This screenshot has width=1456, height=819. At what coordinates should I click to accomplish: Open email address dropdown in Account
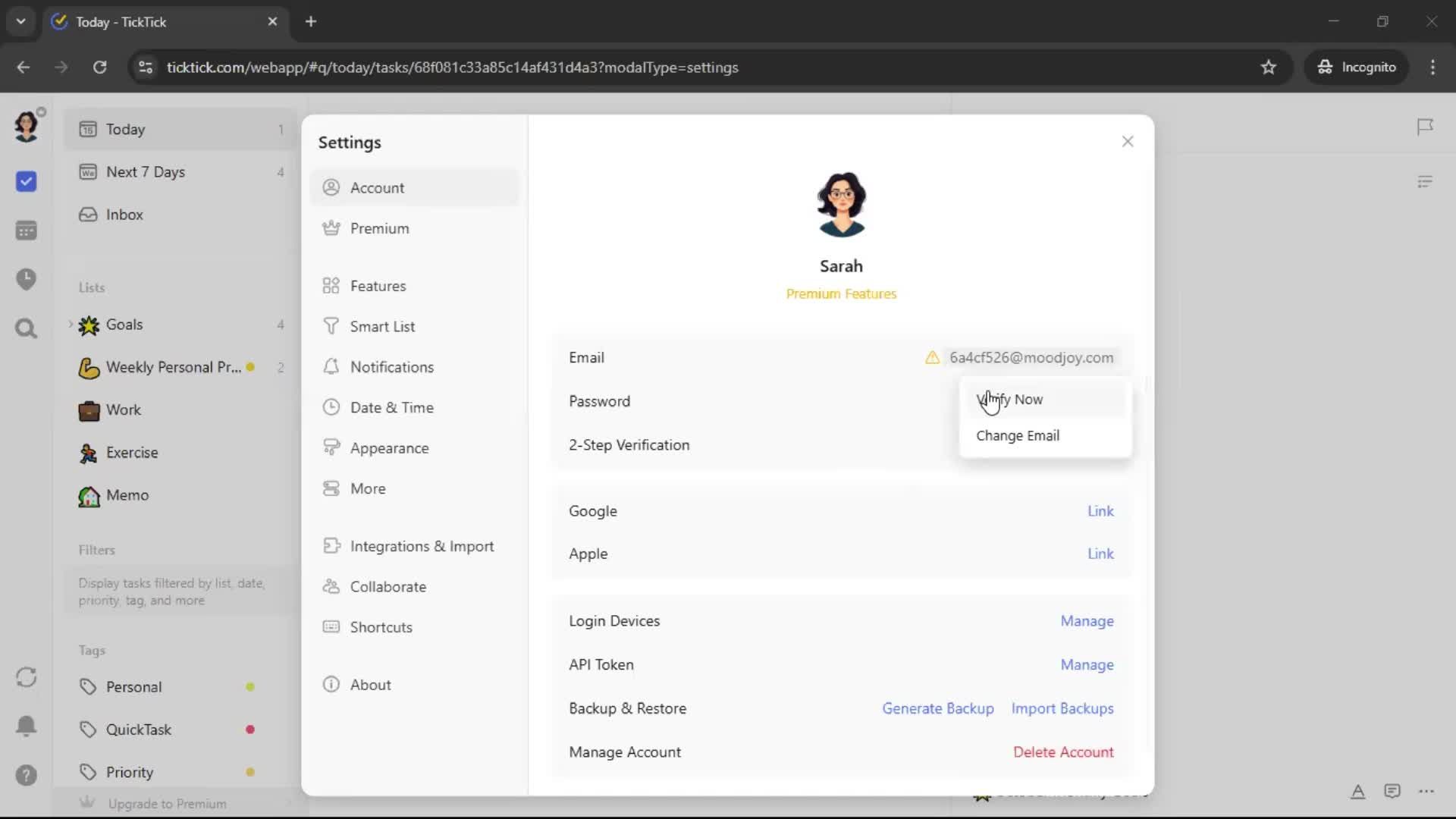[1031, 358]
